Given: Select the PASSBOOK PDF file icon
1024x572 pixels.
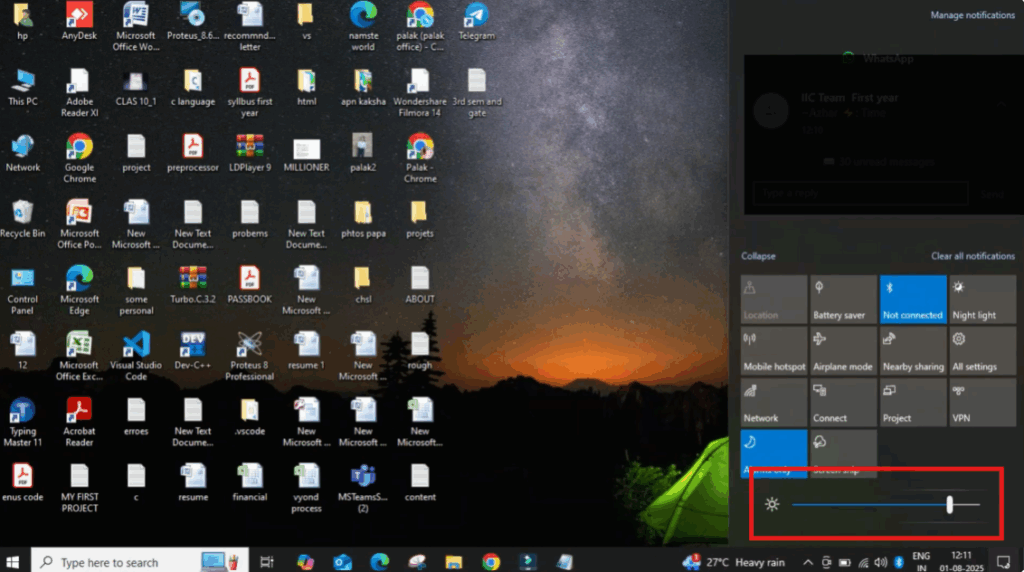Looking at the screenshot, I should [249, 285].
